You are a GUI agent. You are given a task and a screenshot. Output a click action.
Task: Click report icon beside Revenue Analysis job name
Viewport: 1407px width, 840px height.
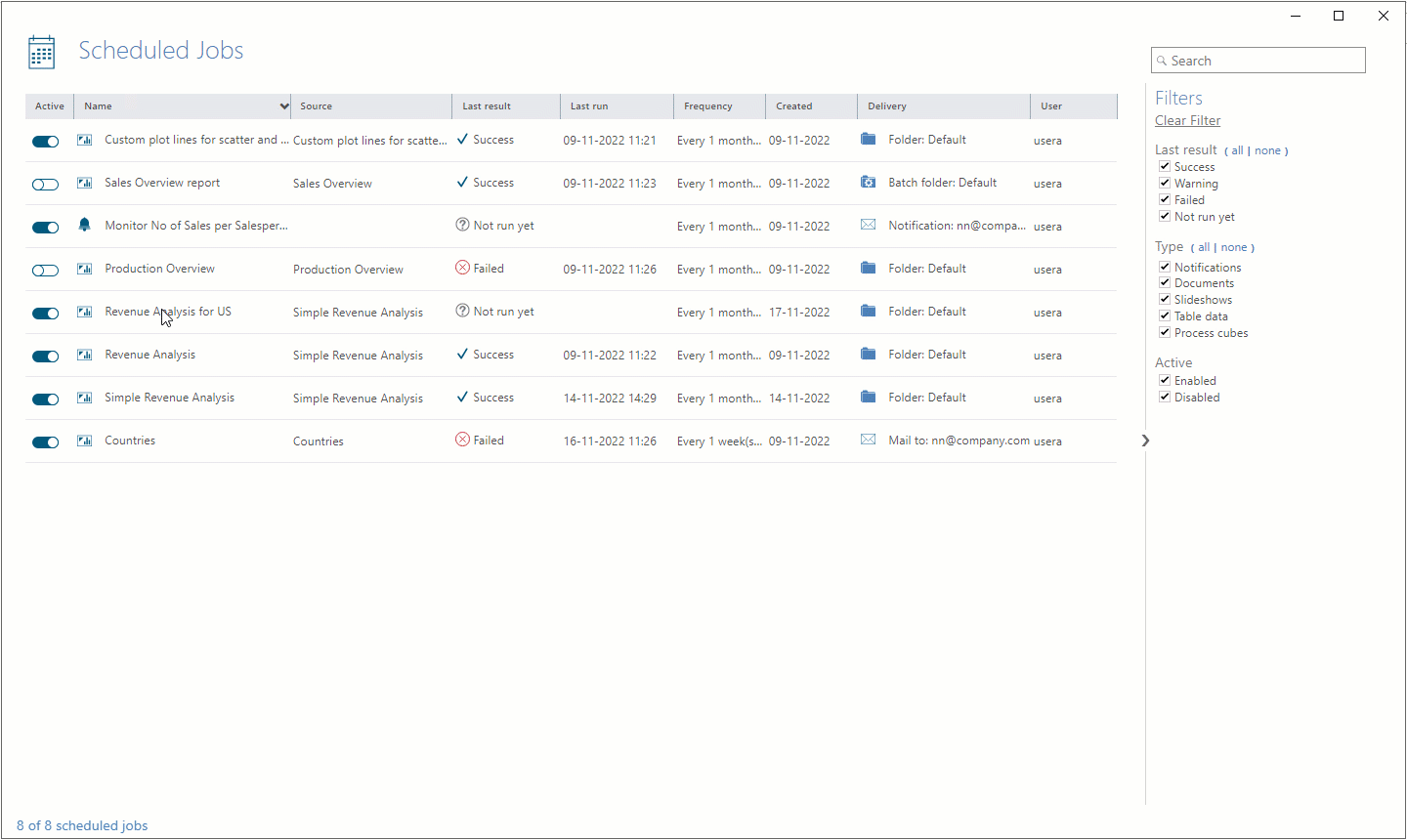pos(85,355)
